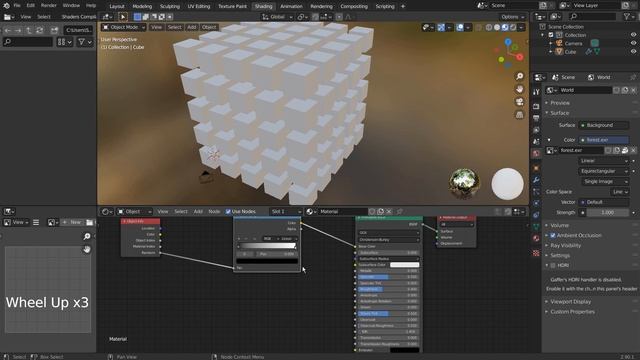The image size is (640, 360).
Task: Select the Cube item in the outliner
Action: [x=570, y=52]
